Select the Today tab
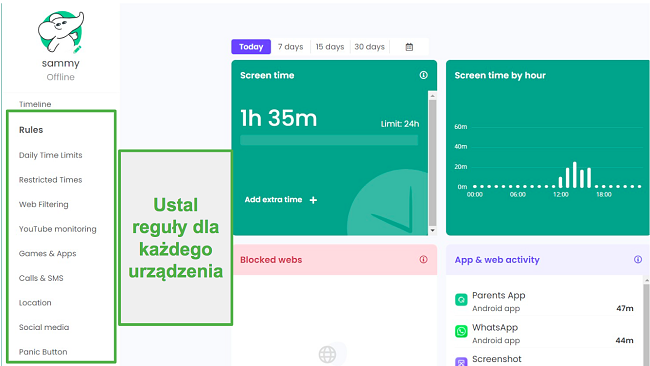The width and height of the screenshot is (650, 366). [x=251, y=47]
